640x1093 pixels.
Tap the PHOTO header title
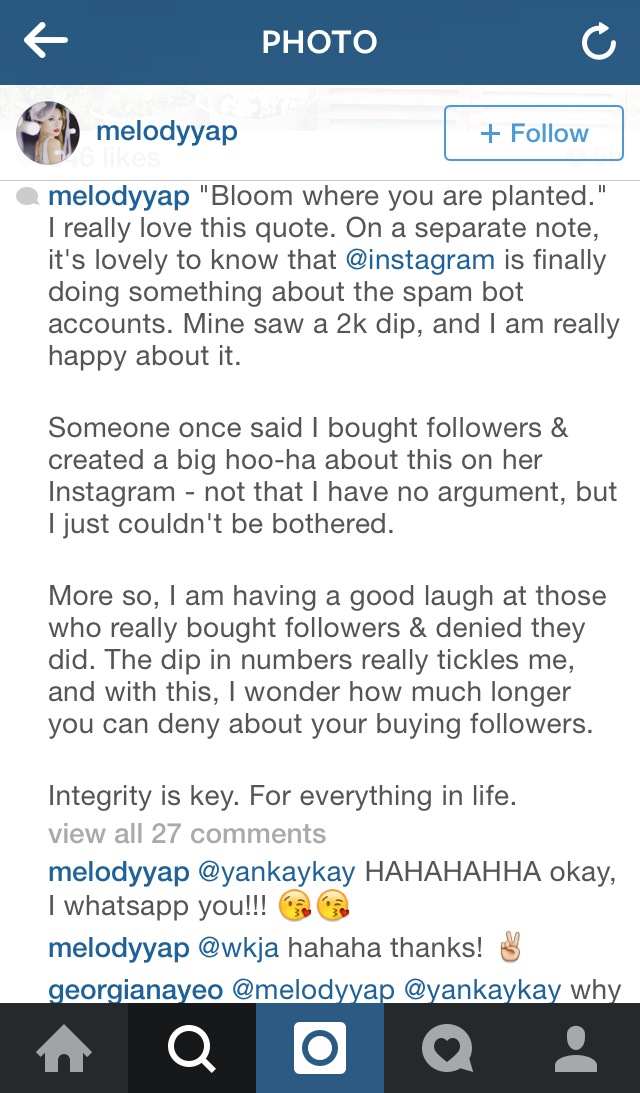tap(319, 42)
